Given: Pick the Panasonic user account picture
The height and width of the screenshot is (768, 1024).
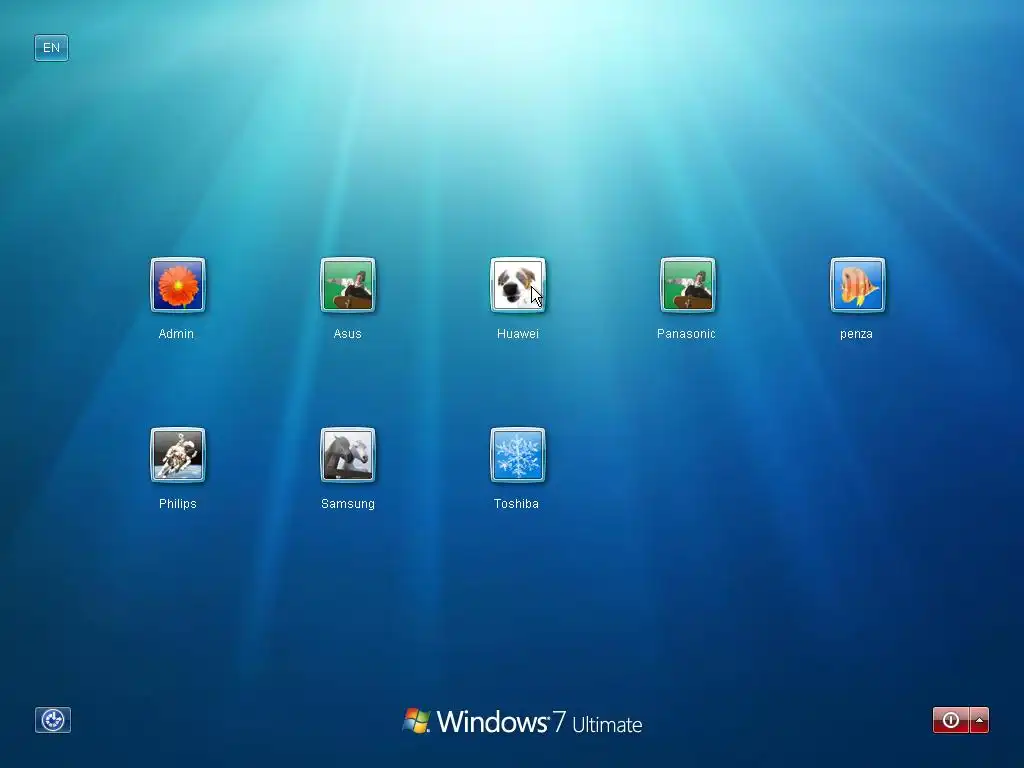Looking at the screenshot, I should [x=687, y=285].
